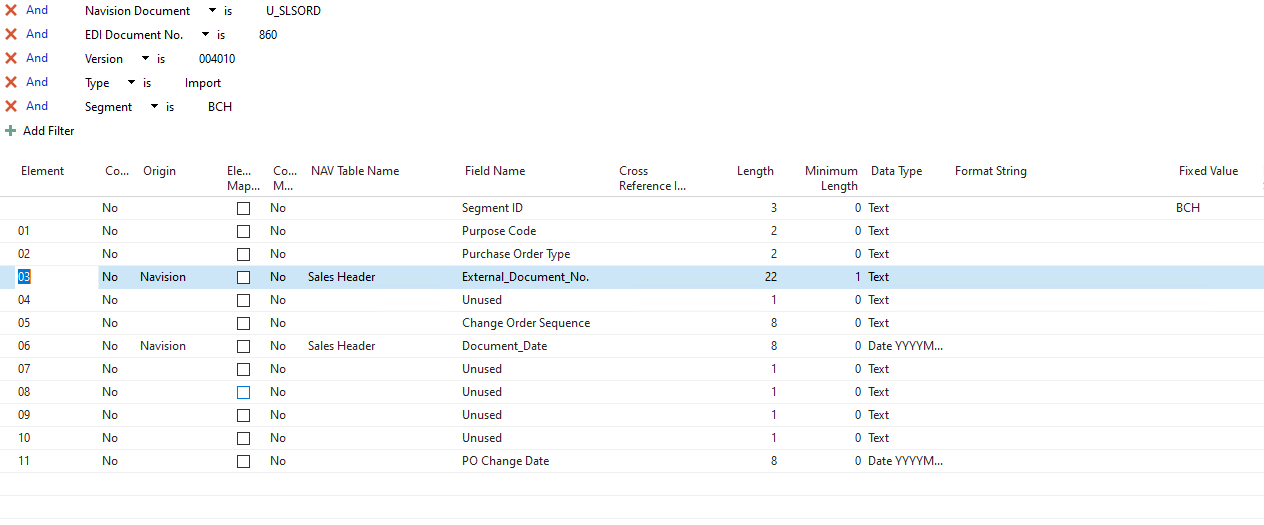Click the Sales Header cell in Document_Date row
The height and width of the screenshot is (525, 1264).
pyautogui.click(x=342, y=346)
